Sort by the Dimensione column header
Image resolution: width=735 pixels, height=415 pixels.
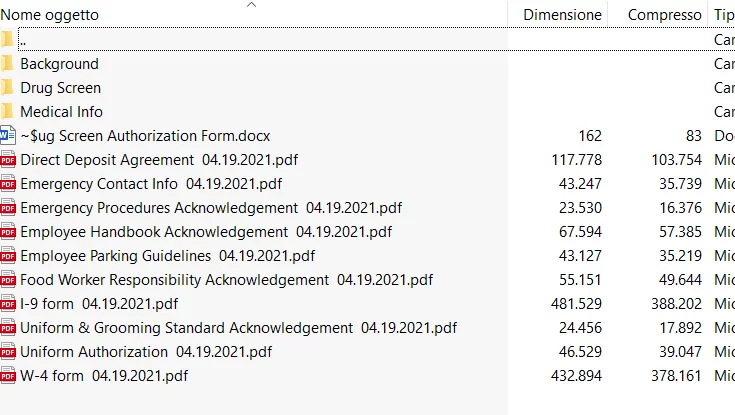click(x=562, y=15)
